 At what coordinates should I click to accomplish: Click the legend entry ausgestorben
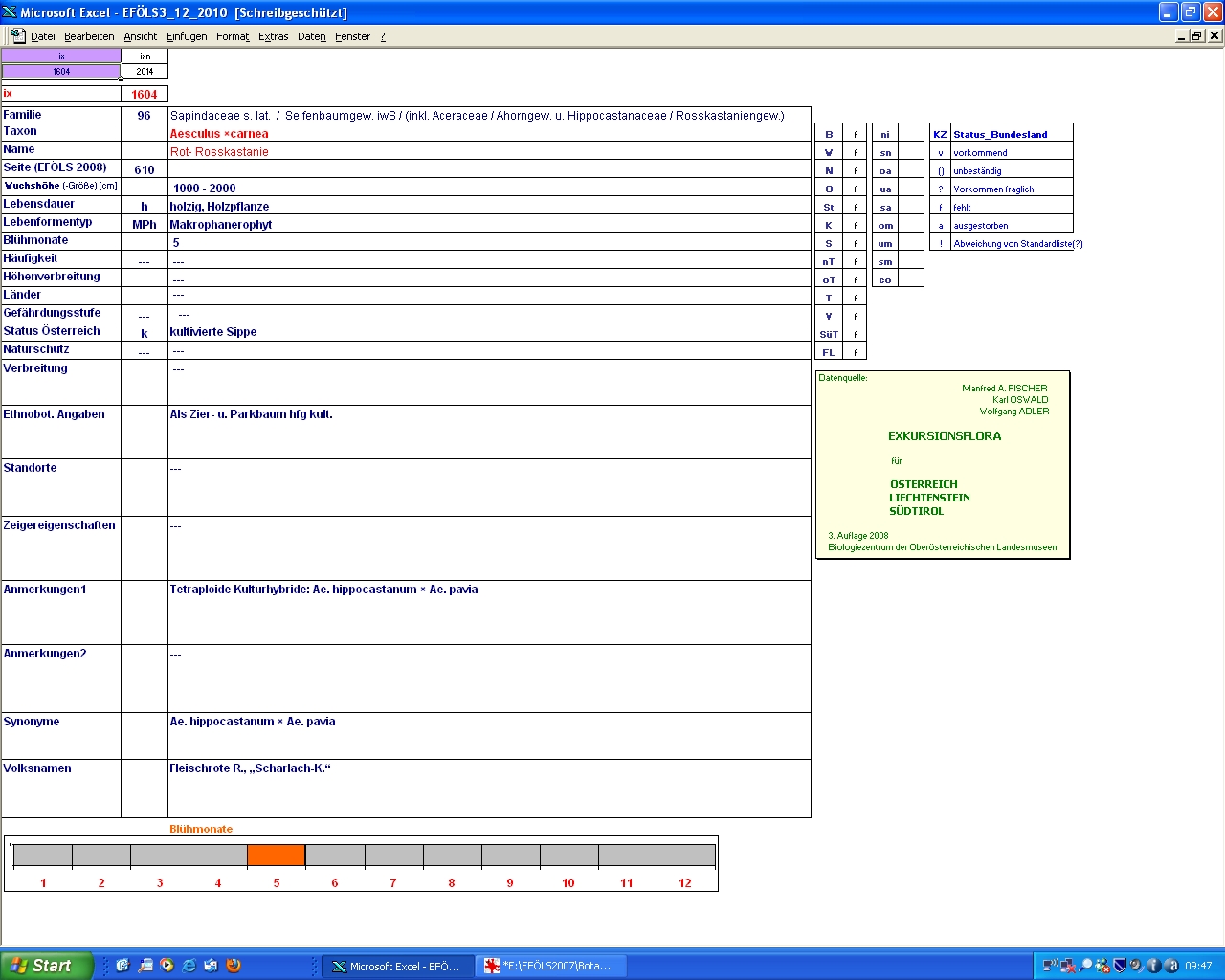point(980,226)
